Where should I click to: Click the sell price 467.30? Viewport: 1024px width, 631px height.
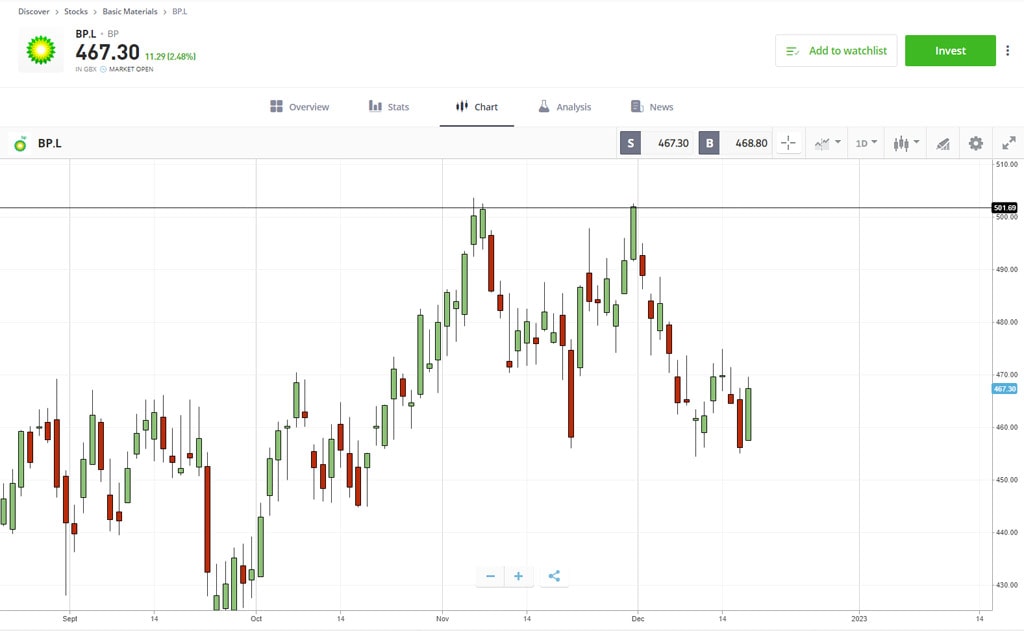coord(673,143)
